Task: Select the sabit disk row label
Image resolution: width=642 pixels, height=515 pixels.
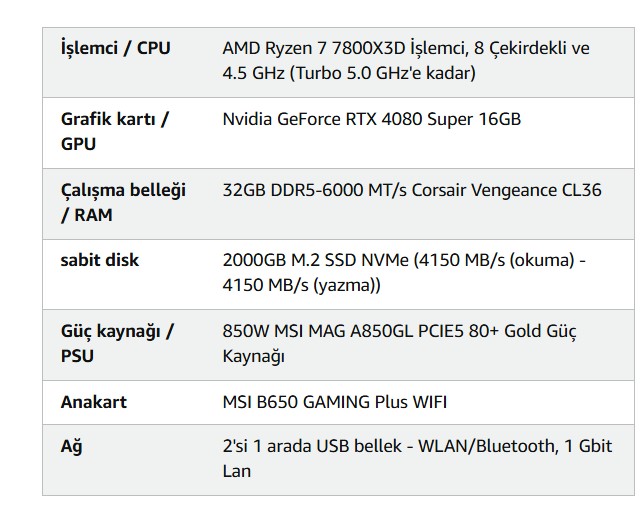Action: pos(100,260)
